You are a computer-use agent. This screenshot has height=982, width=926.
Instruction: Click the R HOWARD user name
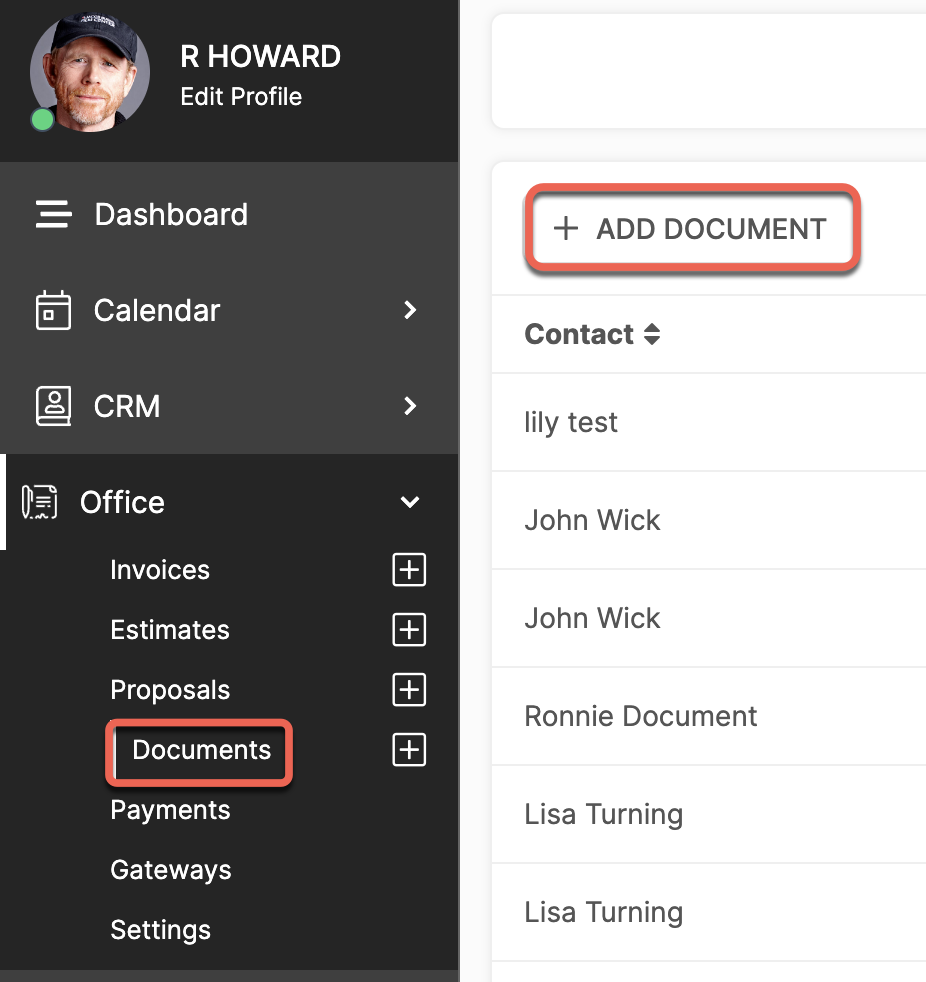point(260,56)
